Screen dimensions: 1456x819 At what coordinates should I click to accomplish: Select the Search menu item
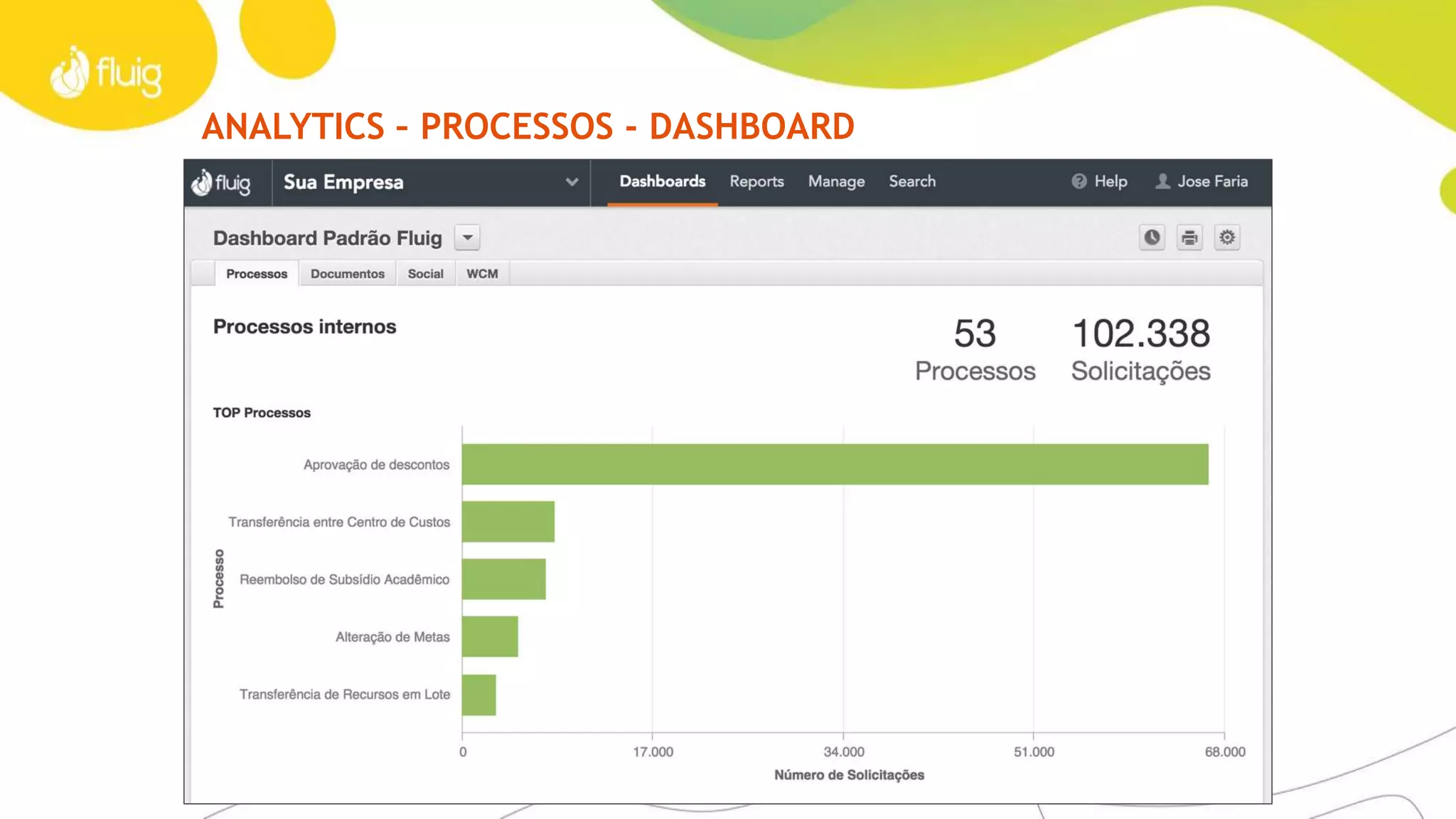912,182
